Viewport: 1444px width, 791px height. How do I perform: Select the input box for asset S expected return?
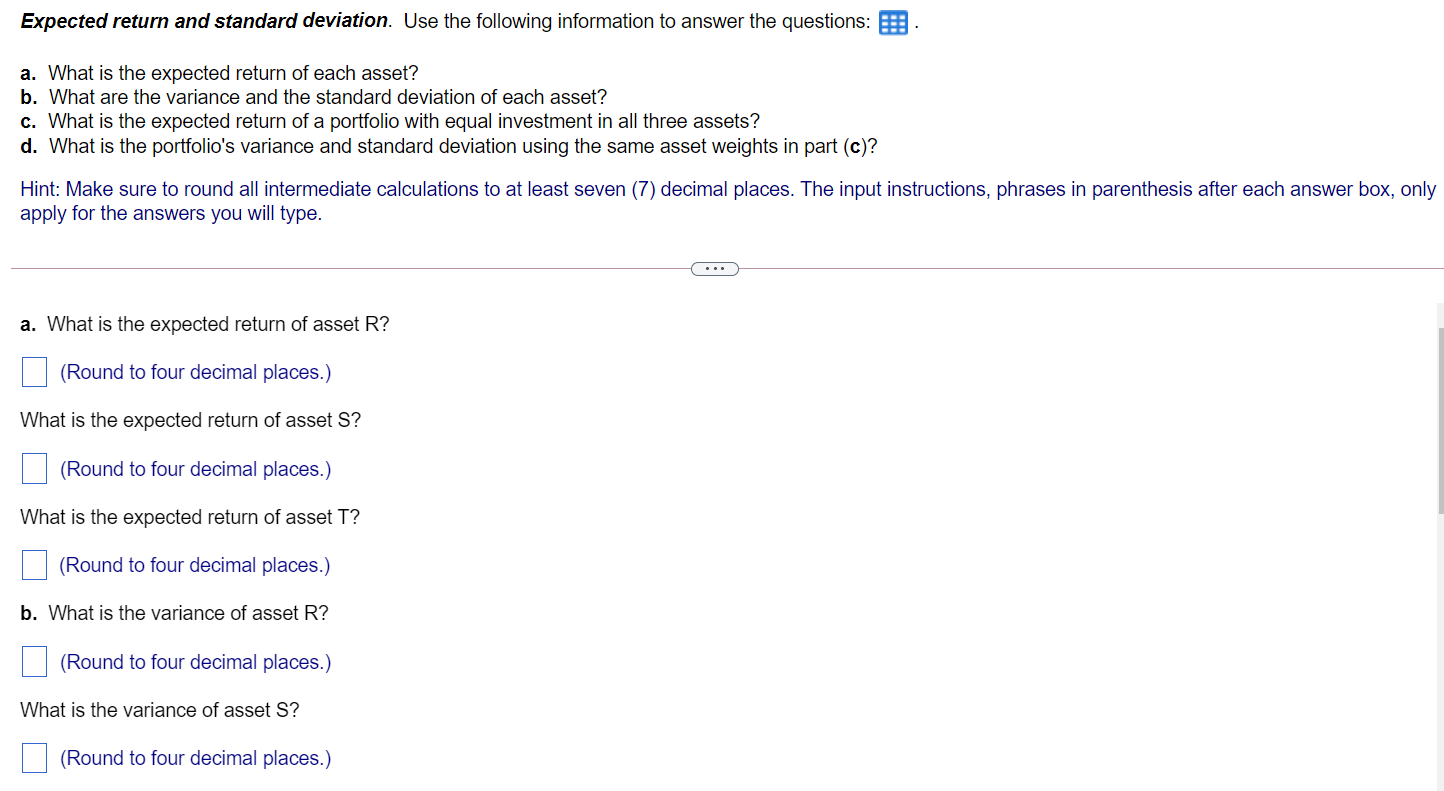pyautogui.click(x=33, y=468)
